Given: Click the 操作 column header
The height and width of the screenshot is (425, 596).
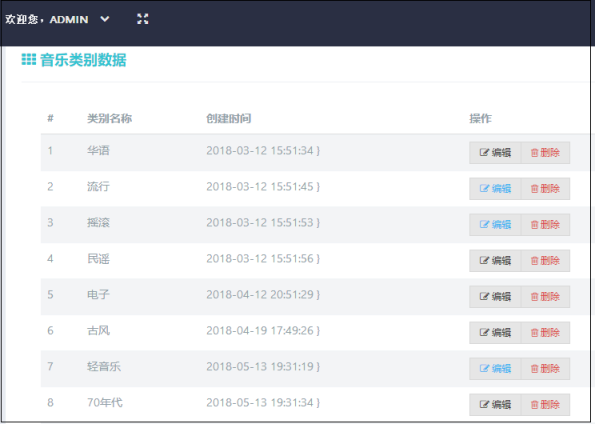Looking at the screenshot, I should [x=480, y=119].
